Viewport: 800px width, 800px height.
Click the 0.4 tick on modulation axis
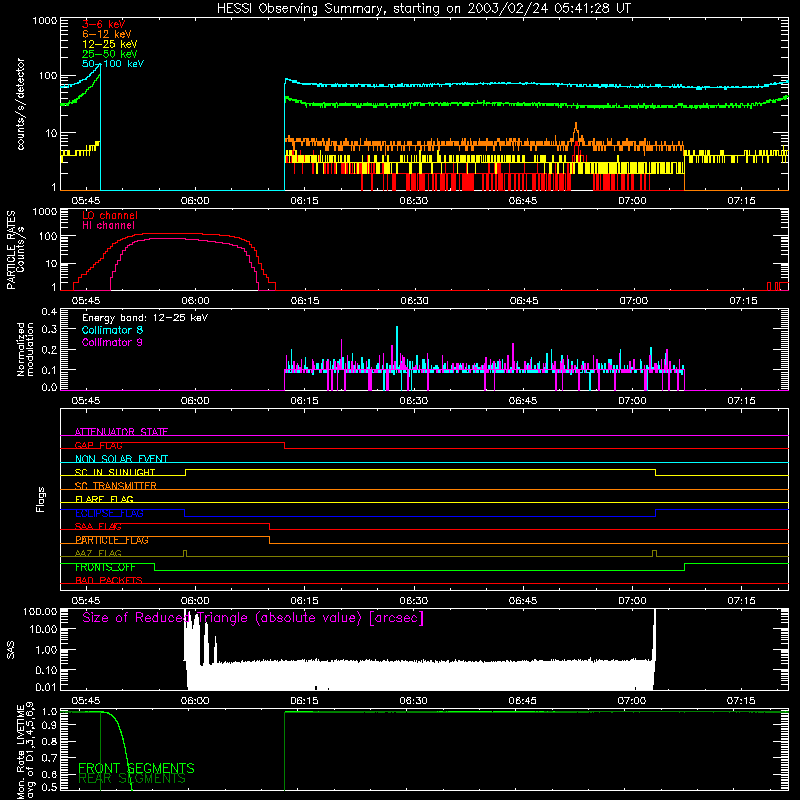(49, 312)
